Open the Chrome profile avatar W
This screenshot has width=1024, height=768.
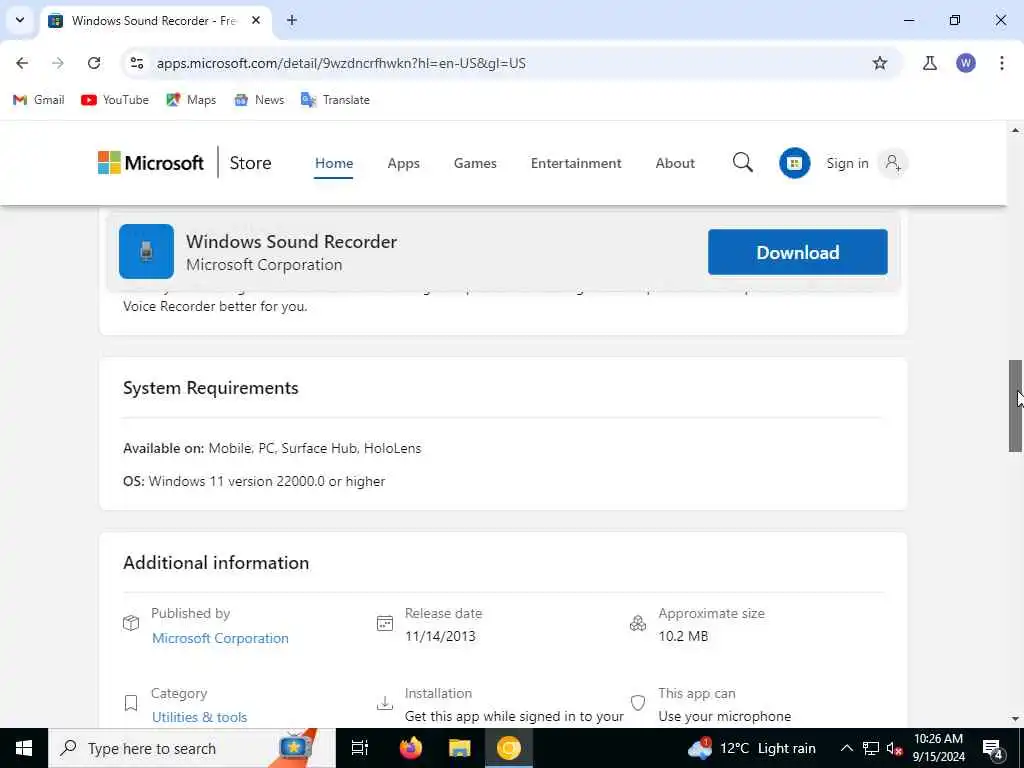pyautogui.click(x=966, y=63)
